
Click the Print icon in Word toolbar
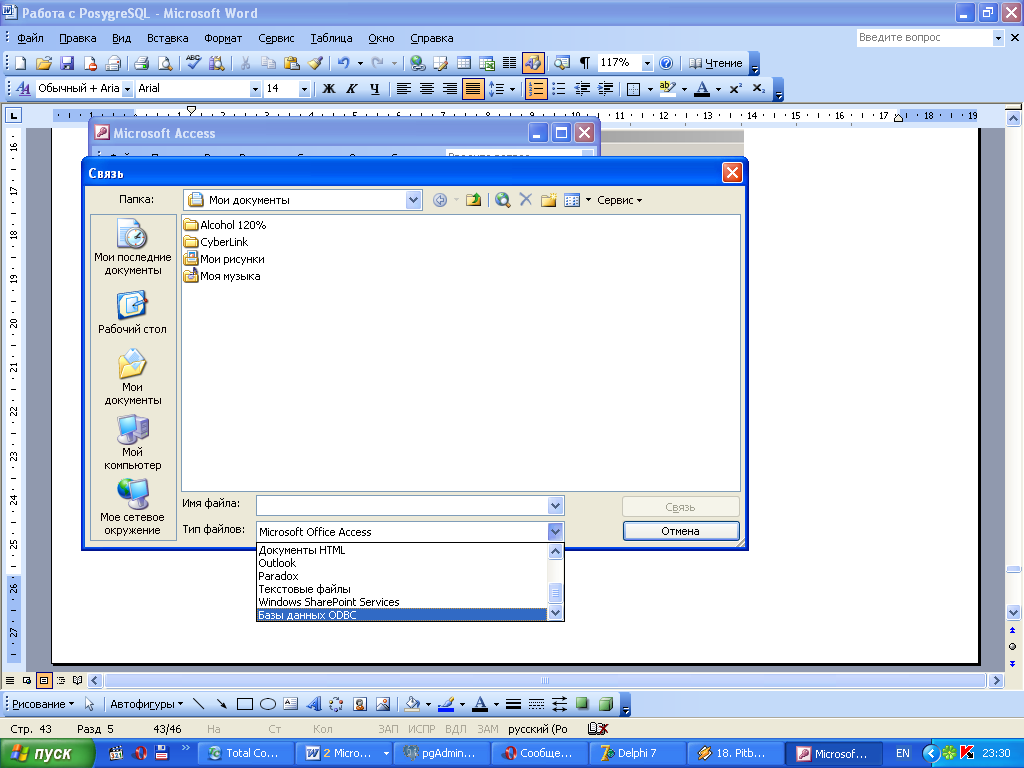(141, 63)
